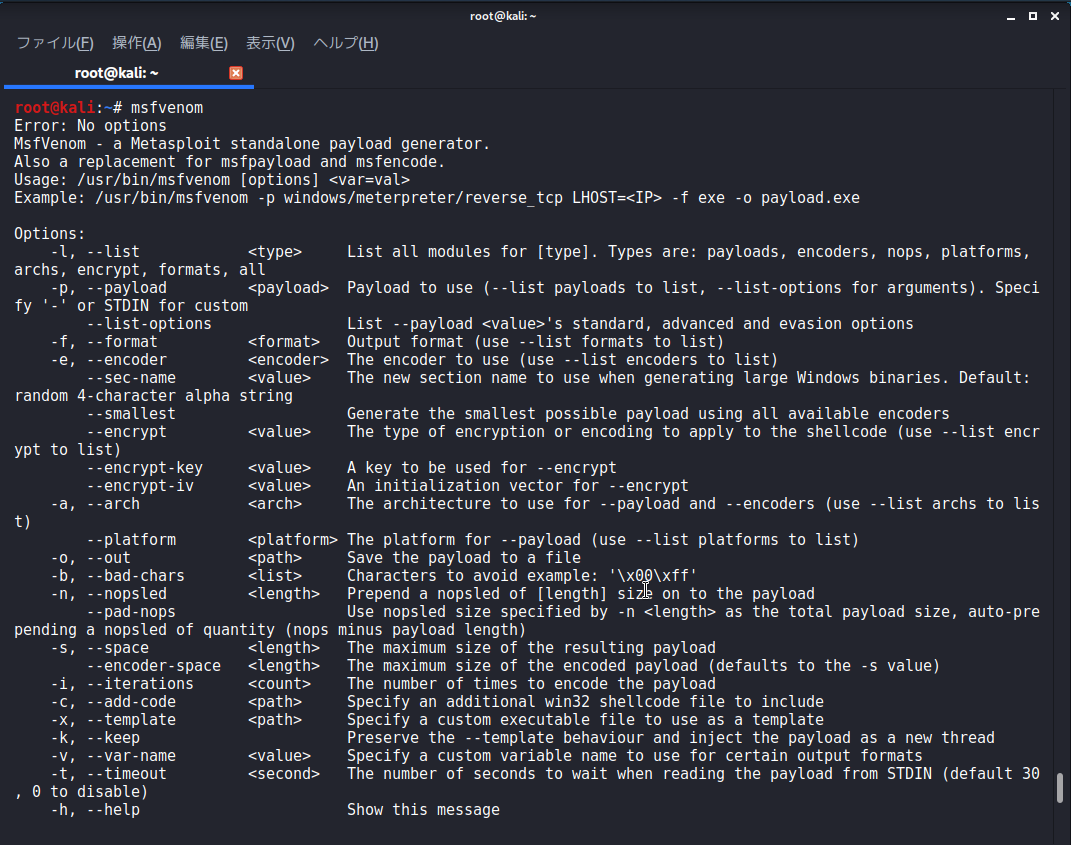Image resolution: width=1071 pixels, height=845 pixels.
Task: Close the terminal window
Action: (1055, 16)
